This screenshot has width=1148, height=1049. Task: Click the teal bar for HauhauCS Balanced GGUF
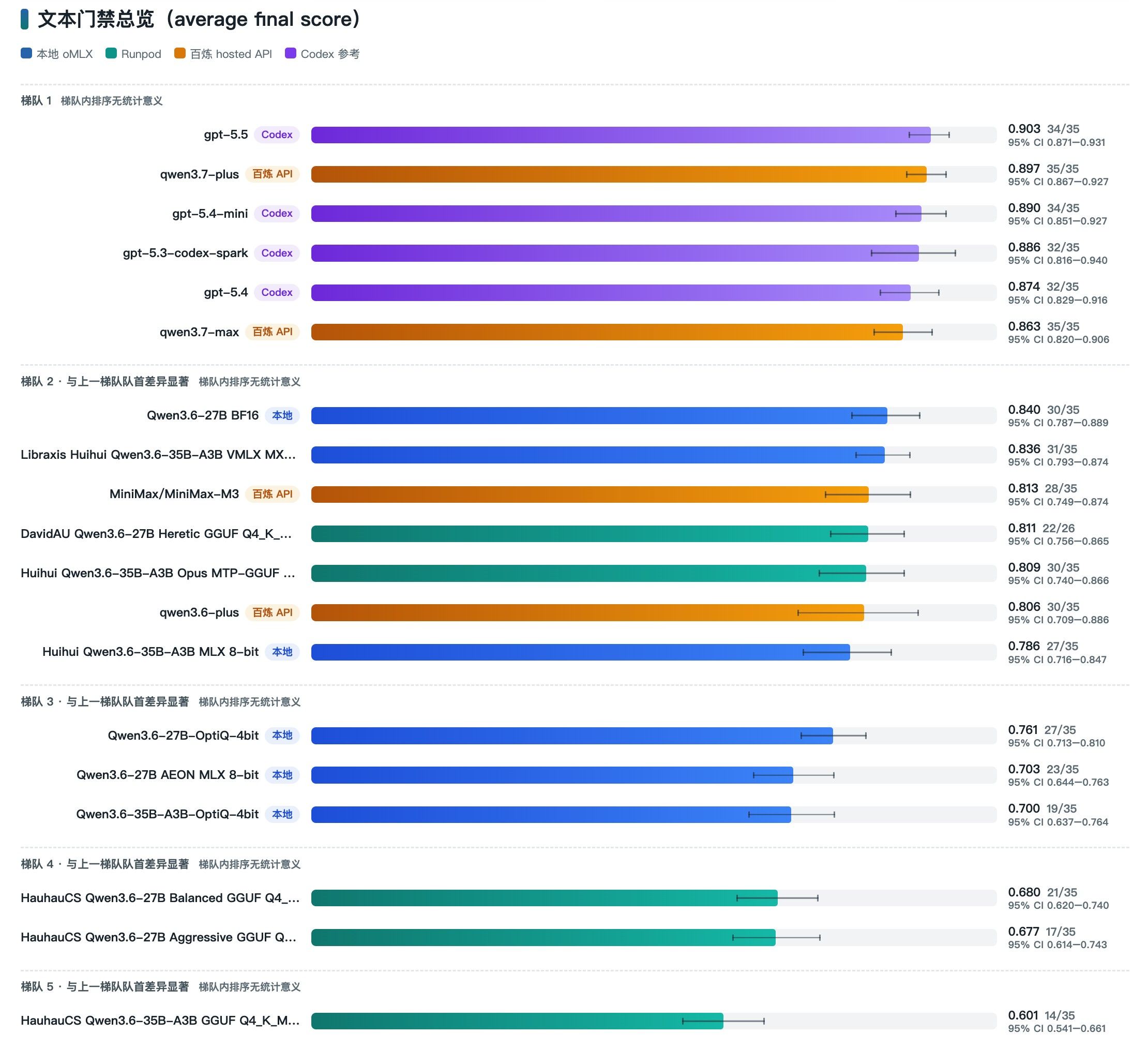coord(545,897)
